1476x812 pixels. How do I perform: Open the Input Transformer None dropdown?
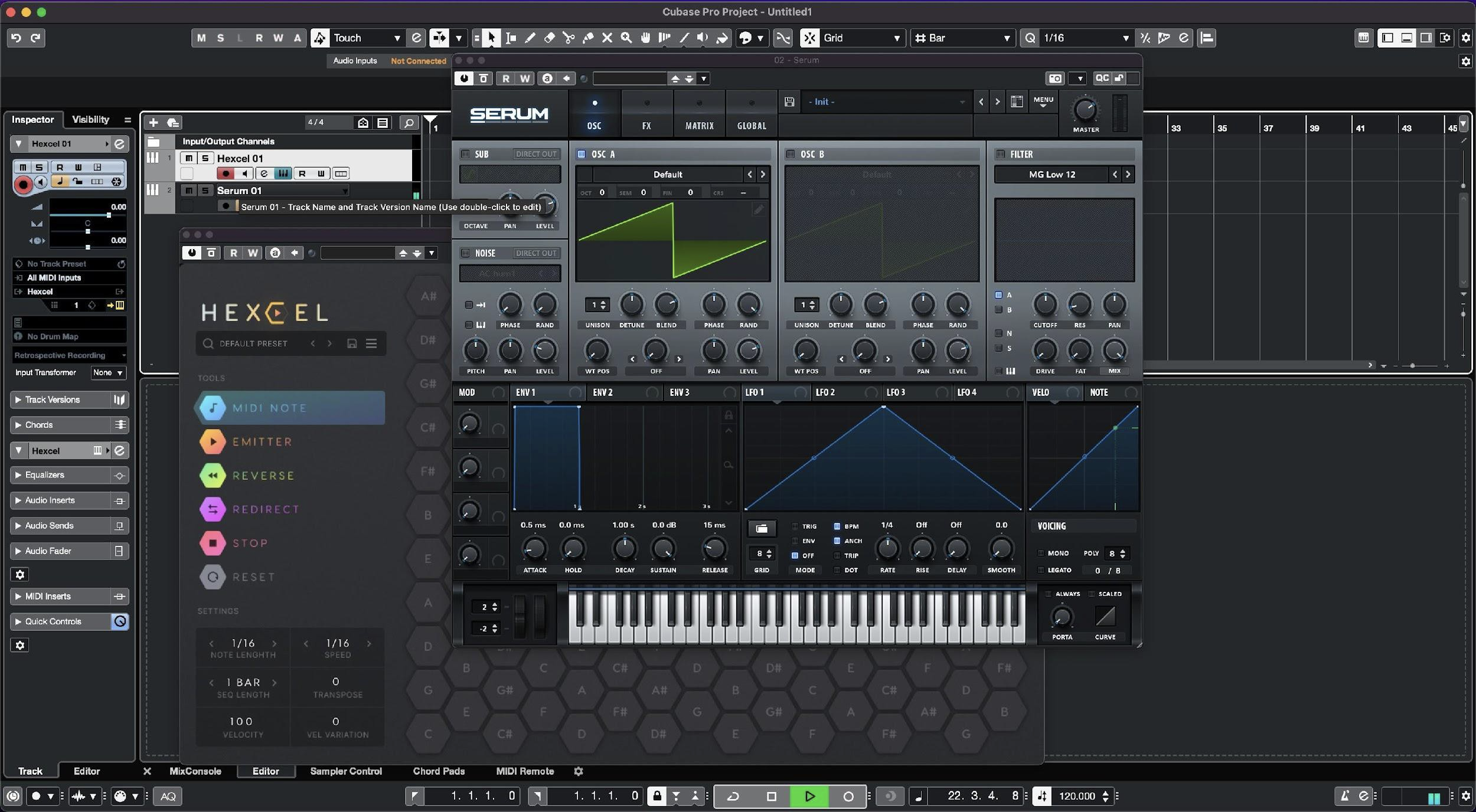[108, 373]
